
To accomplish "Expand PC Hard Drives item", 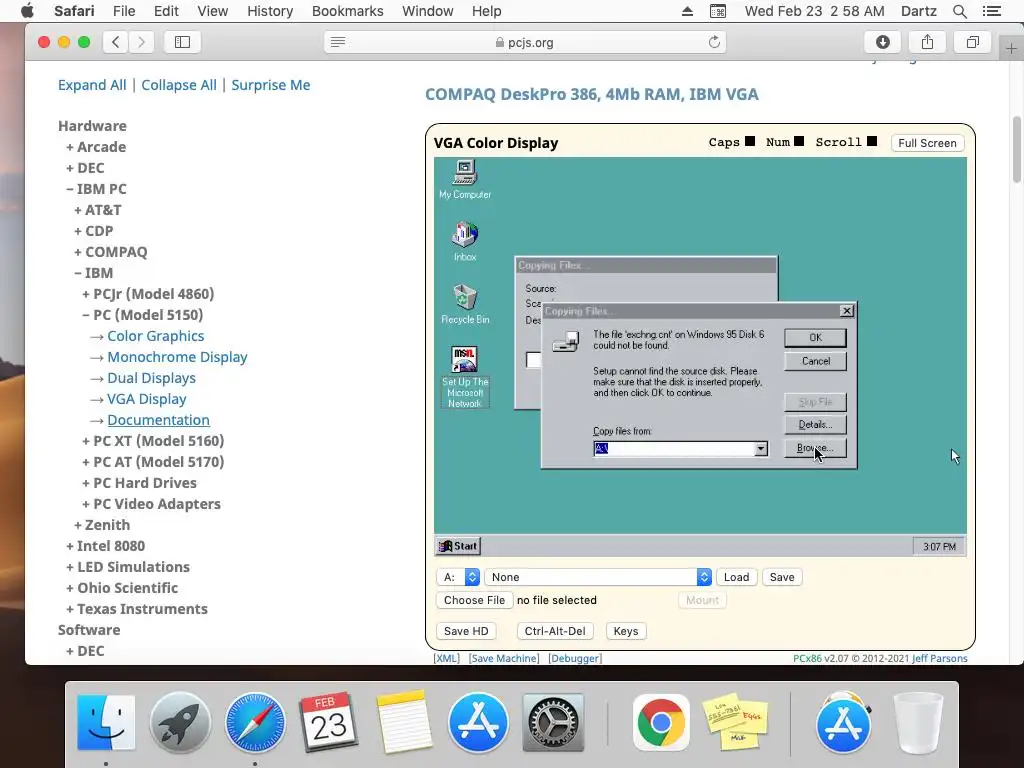I will [x=139, y=483].
